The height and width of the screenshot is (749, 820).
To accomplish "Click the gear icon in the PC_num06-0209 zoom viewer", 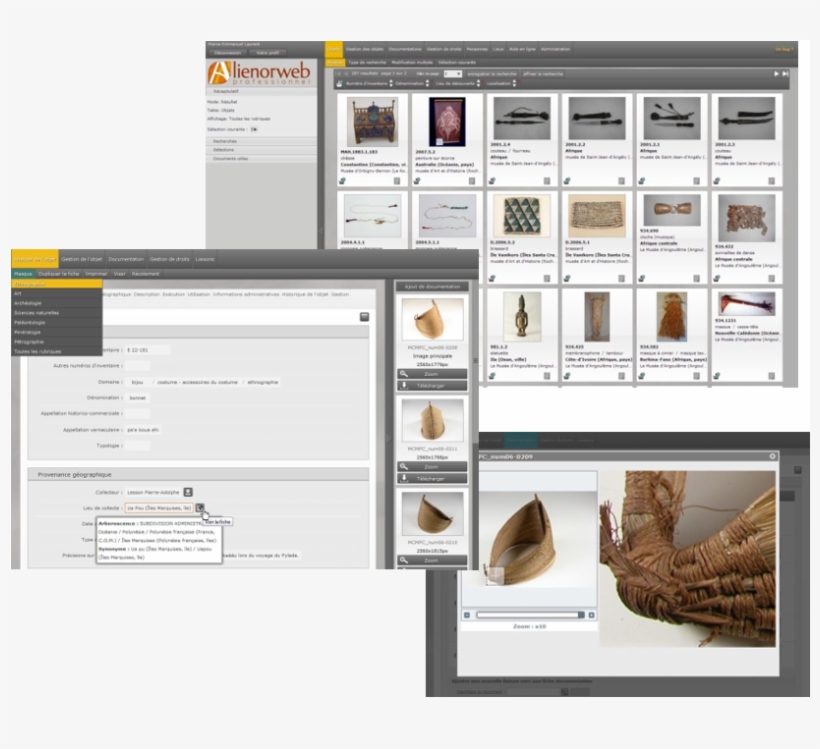I will [773, 456].
